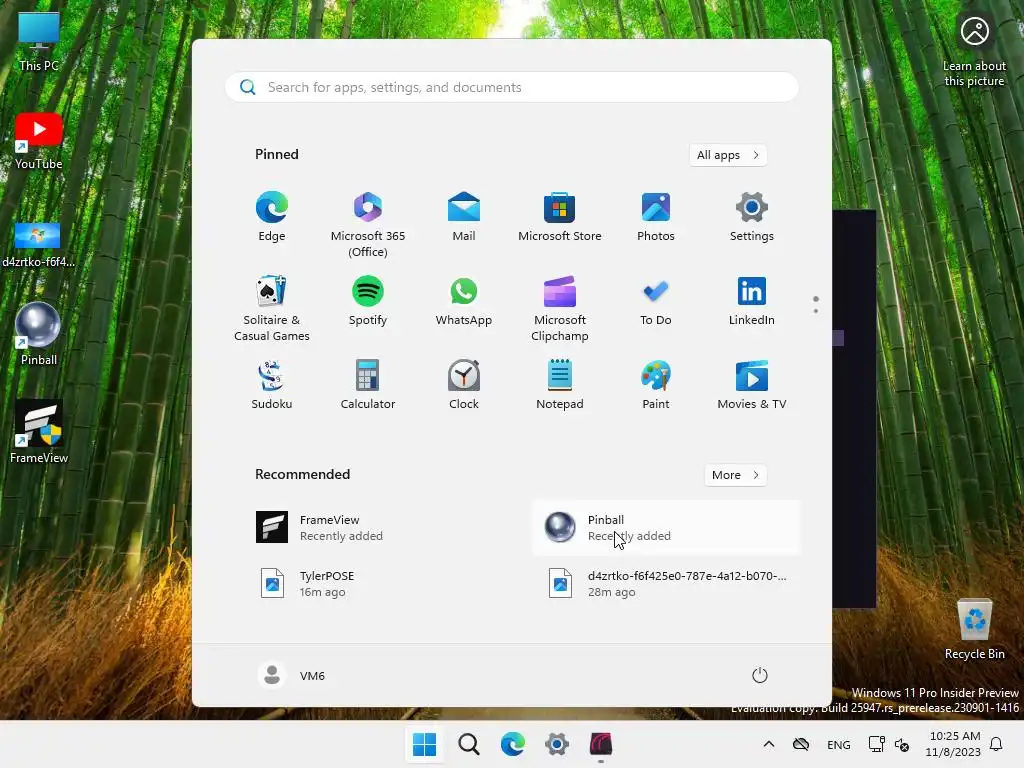This screenshot has height=768, width=1024.
Task: Click the Start menu search box
Action: click(x=512, y=87)
